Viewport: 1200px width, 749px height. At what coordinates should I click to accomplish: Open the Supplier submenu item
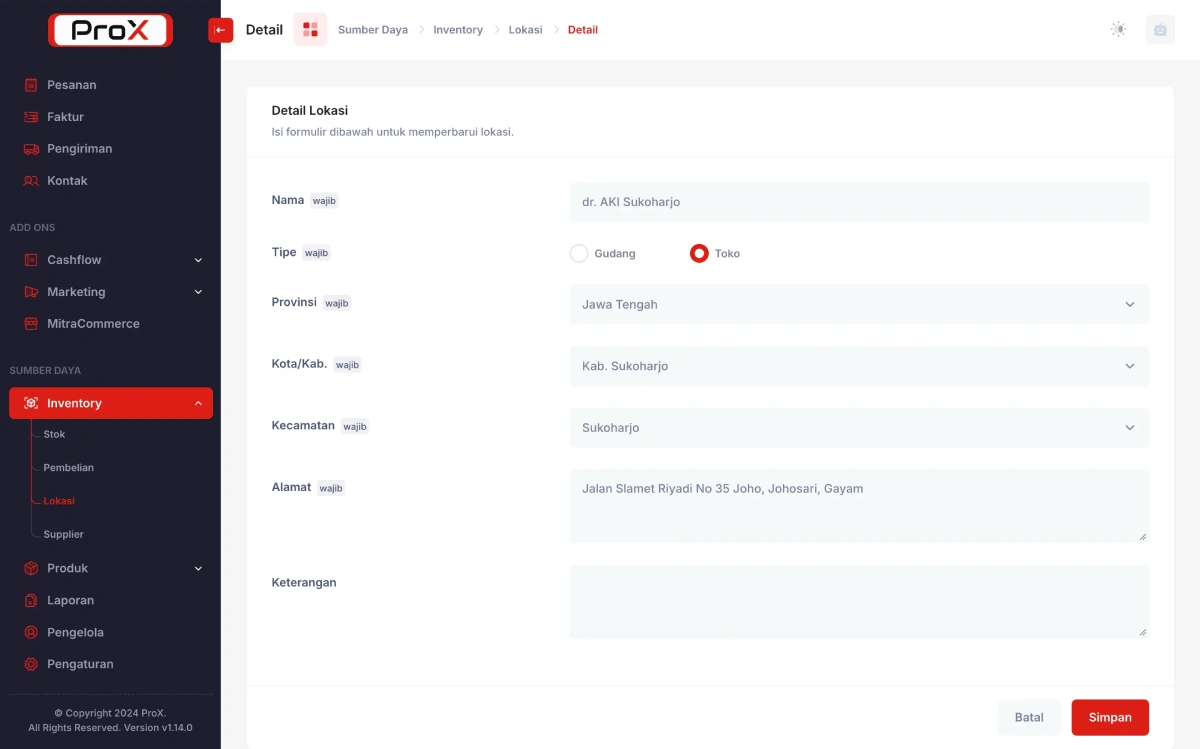(x=63, y=534)
